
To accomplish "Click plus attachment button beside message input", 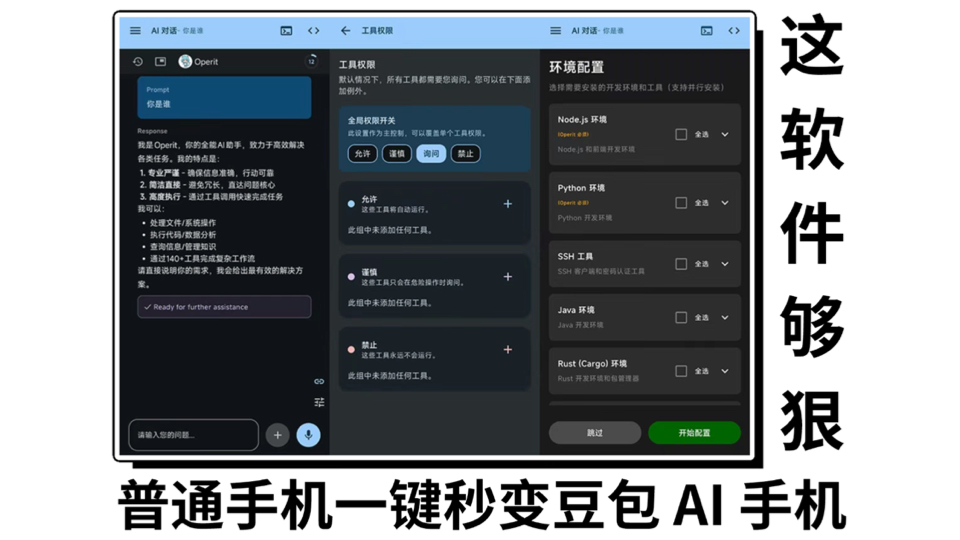I will (277, 435).
